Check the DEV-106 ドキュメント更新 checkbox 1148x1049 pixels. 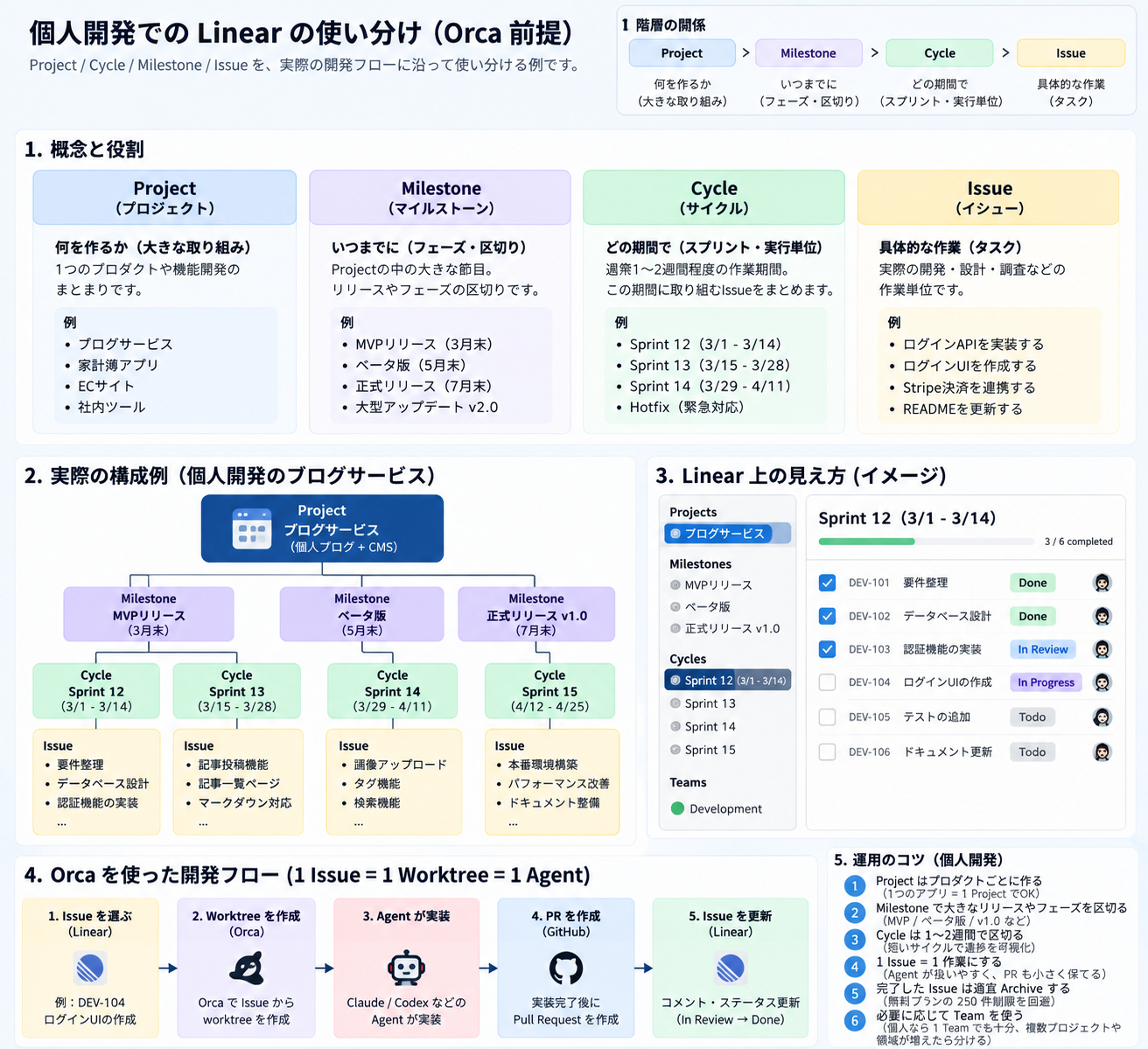point(827,752)
